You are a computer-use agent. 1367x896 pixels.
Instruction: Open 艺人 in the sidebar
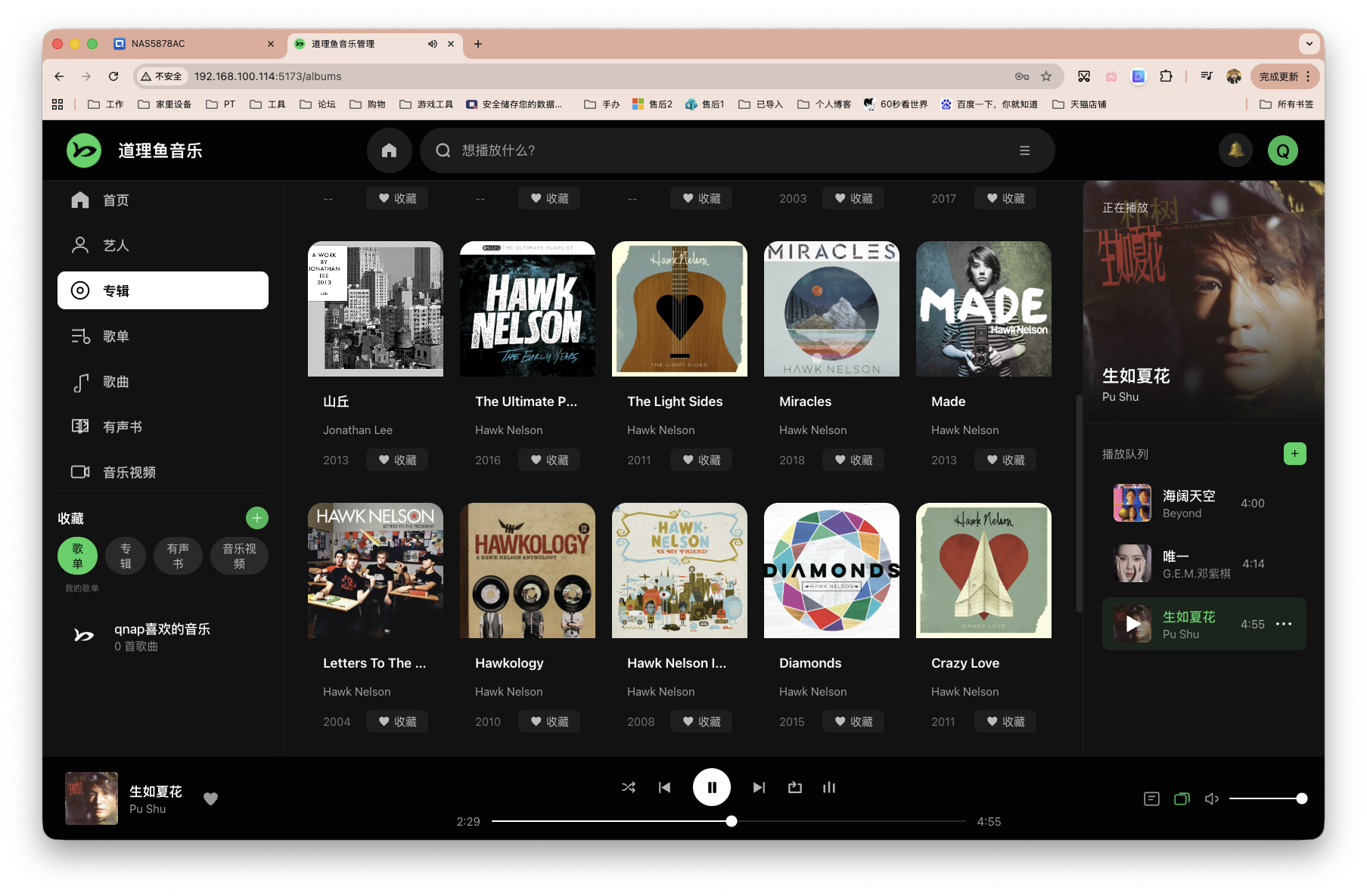[x=116, y=245]
